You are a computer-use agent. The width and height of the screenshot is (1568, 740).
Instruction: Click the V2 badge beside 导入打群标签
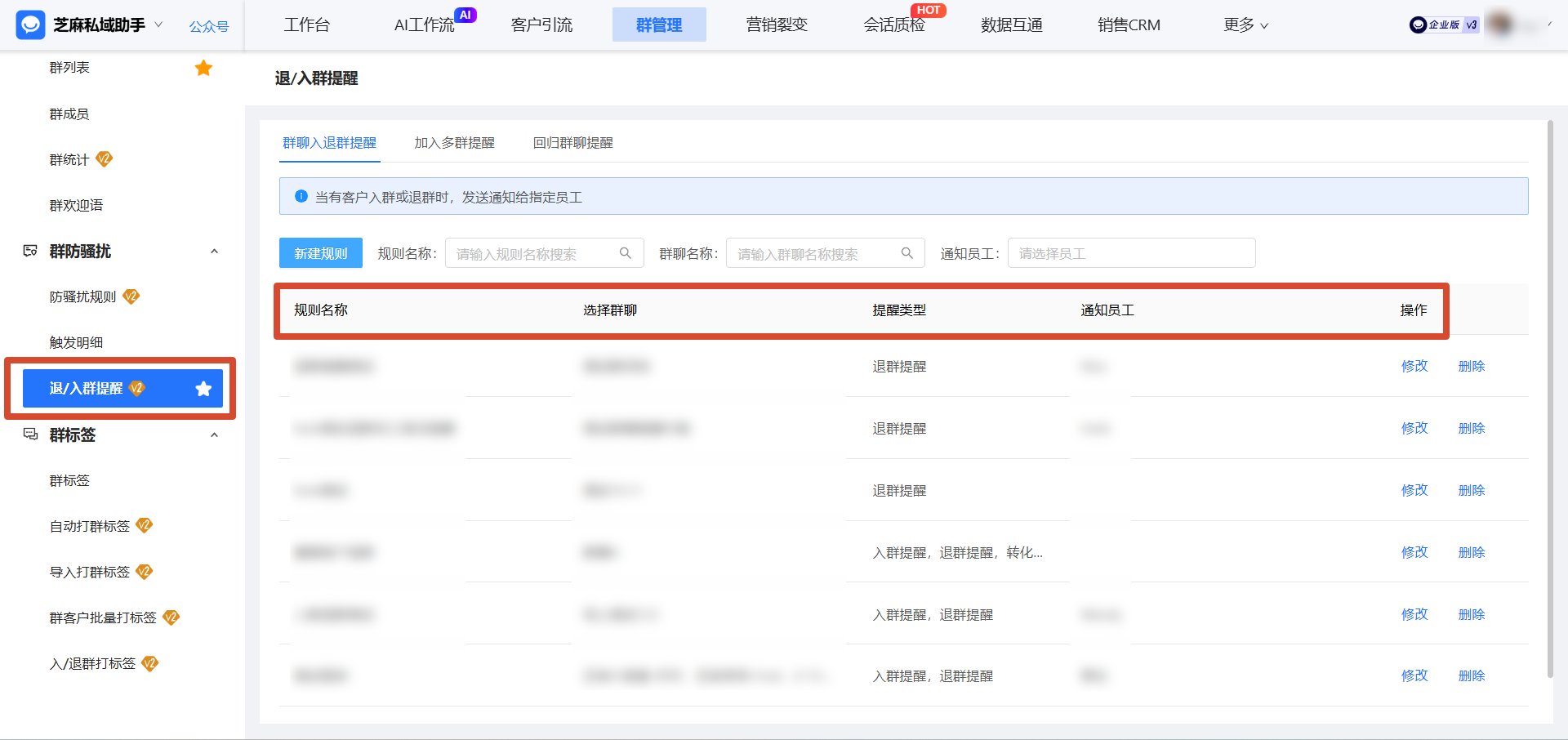pos(145,571)
